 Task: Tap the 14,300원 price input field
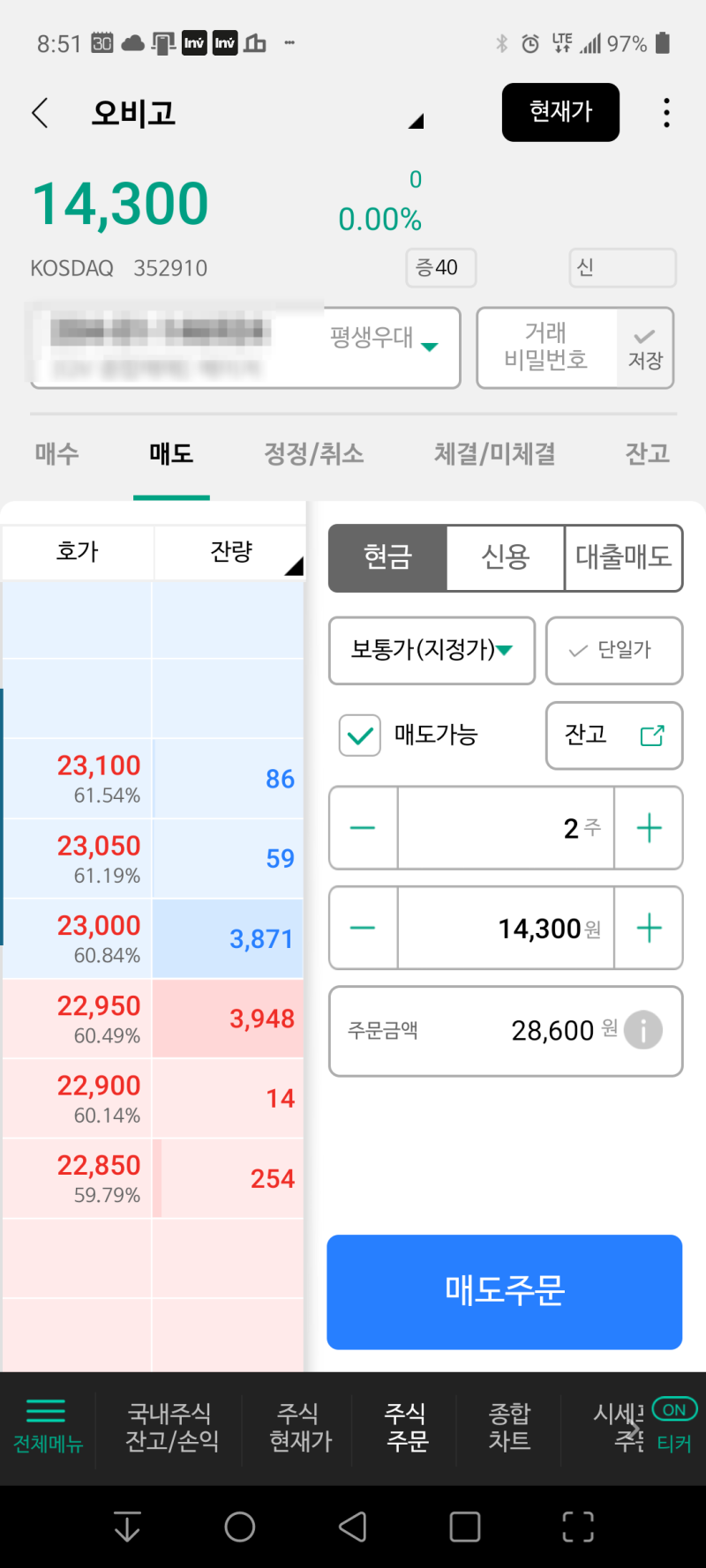click(506, 928)
